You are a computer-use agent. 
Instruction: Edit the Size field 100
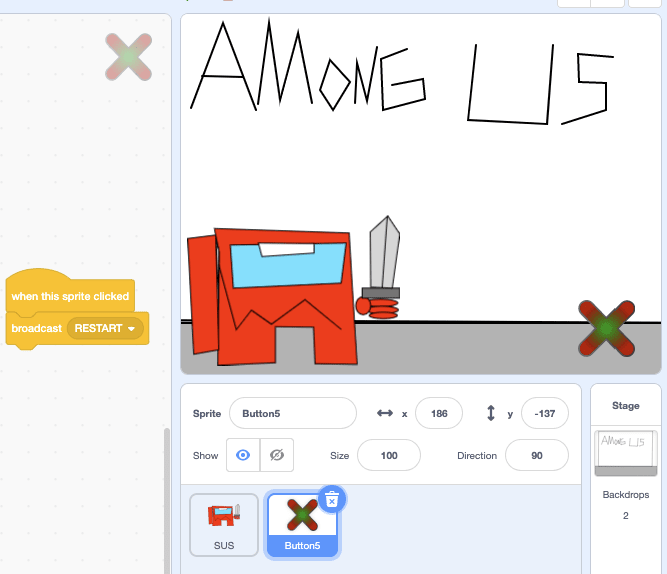coord(389,455)
